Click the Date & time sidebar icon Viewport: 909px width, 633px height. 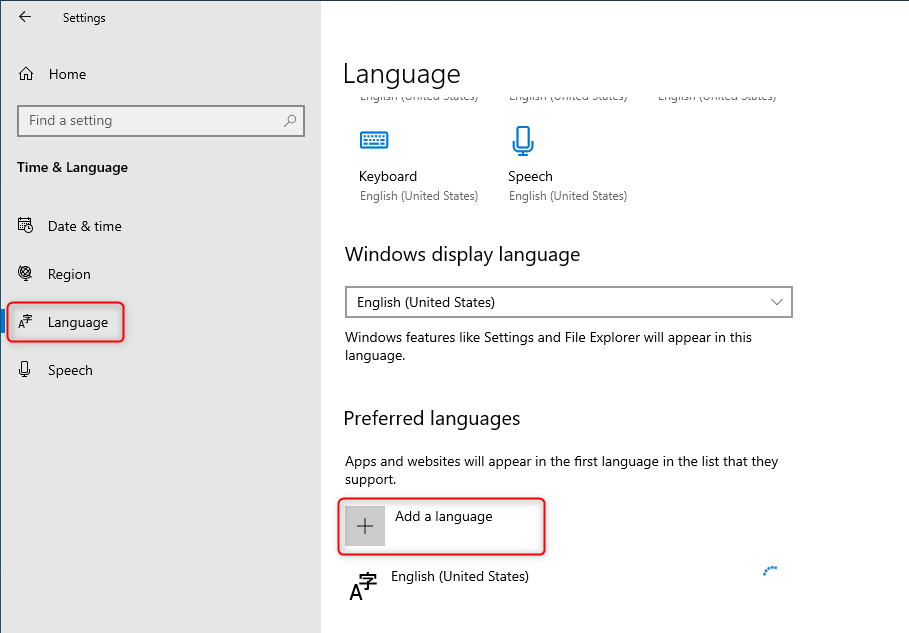tap(27, 226)
